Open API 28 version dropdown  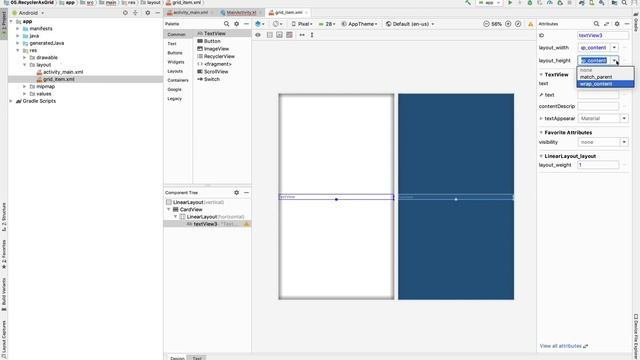tap(327, 24)
